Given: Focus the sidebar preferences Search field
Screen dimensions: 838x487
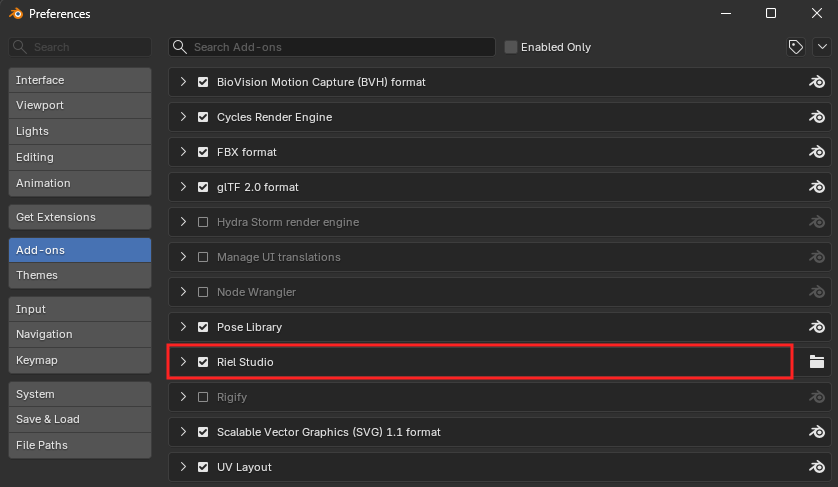Looking at the screenshot, I should [80, 47].
